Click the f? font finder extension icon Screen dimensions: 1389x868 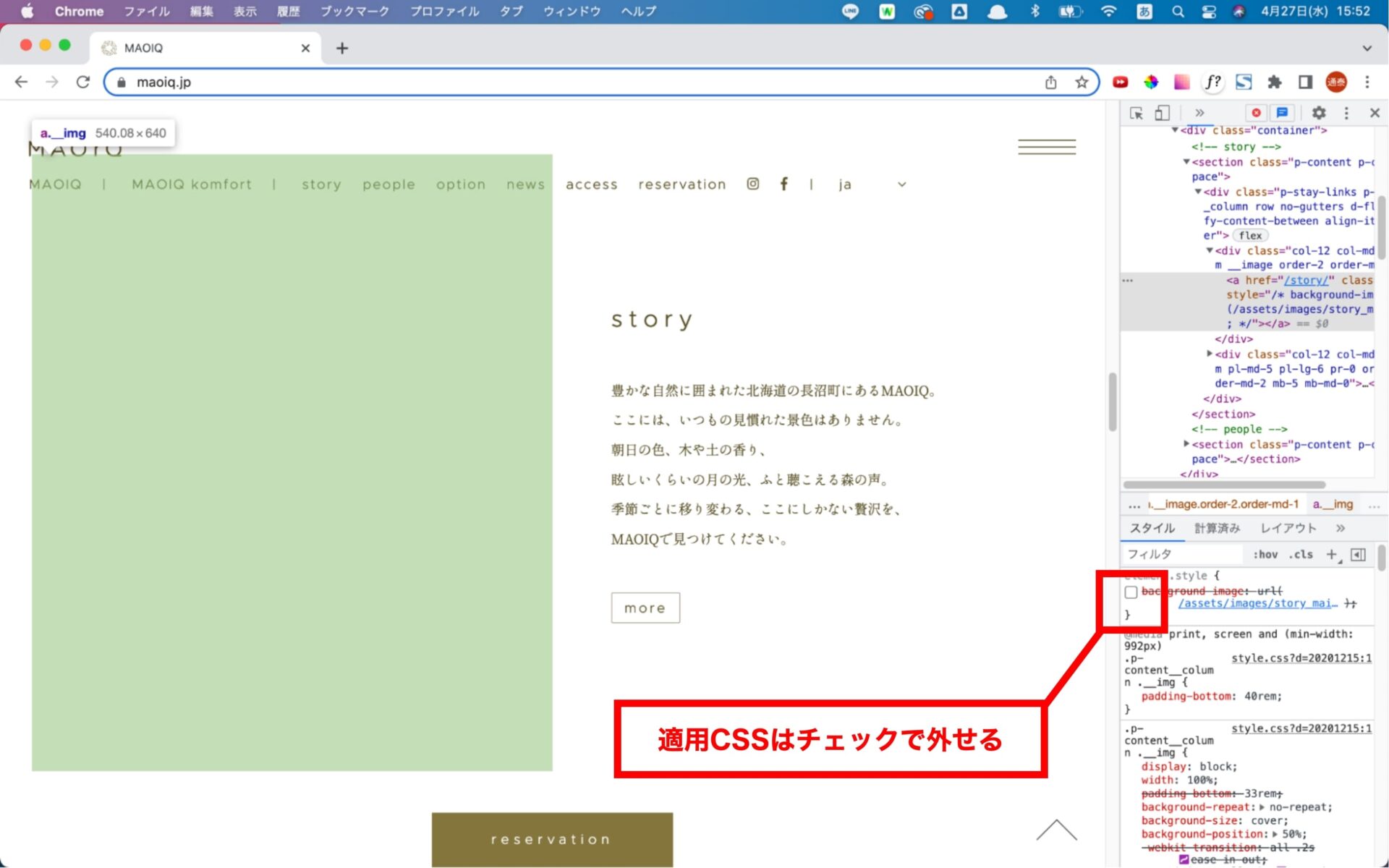point(1213,82)
